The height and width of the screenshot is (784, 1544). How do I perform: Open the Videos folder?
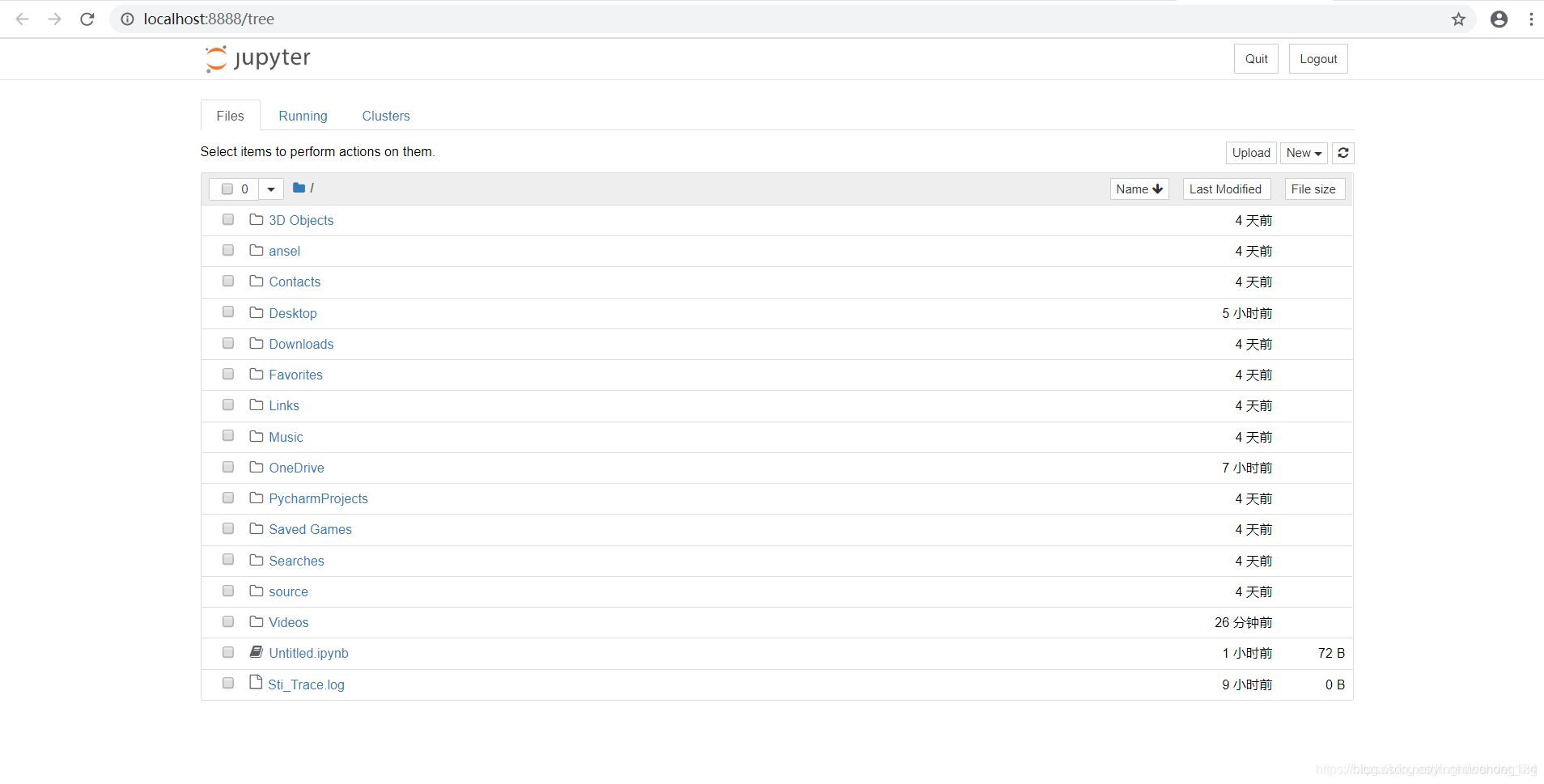(288, 622)
